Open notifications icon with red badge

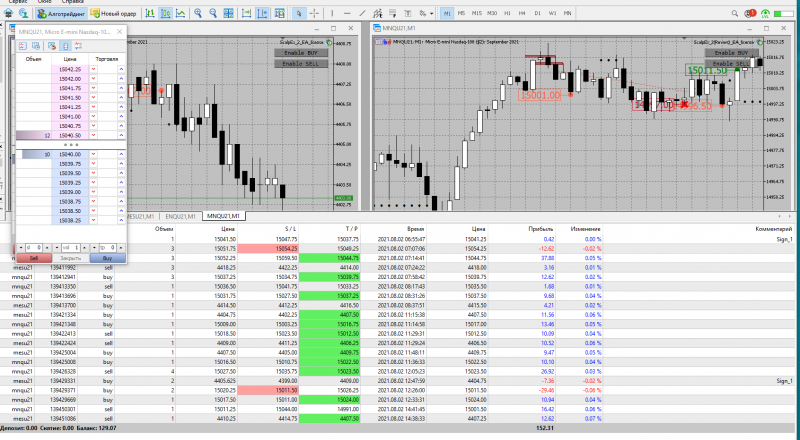pos(750,14)
